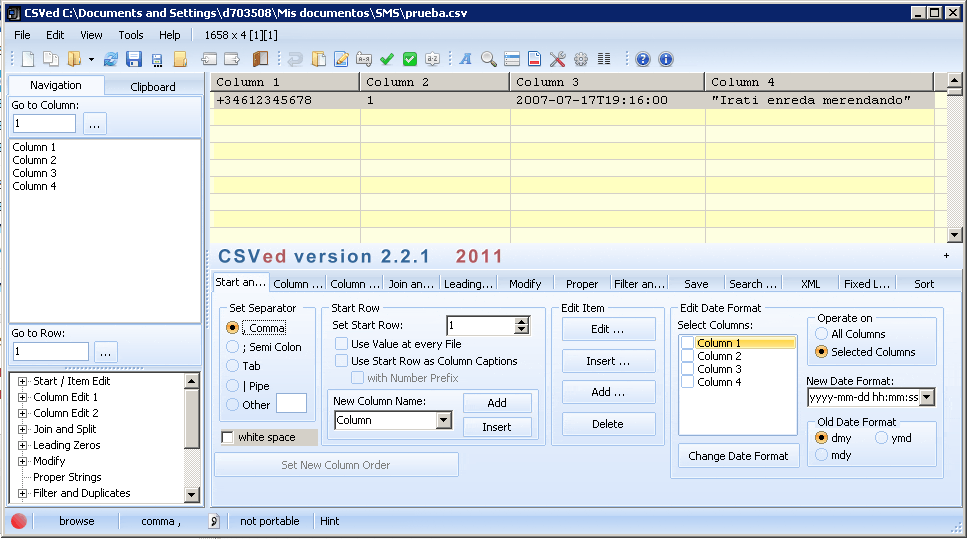Click the green check mark icon

(387, 59)
